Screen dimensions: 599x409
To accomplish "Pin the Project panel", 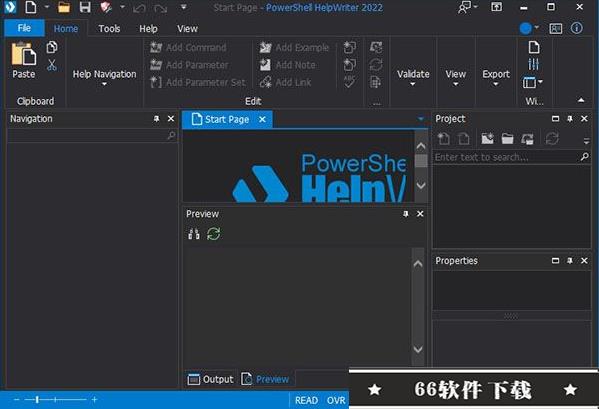I will (570, 119).
